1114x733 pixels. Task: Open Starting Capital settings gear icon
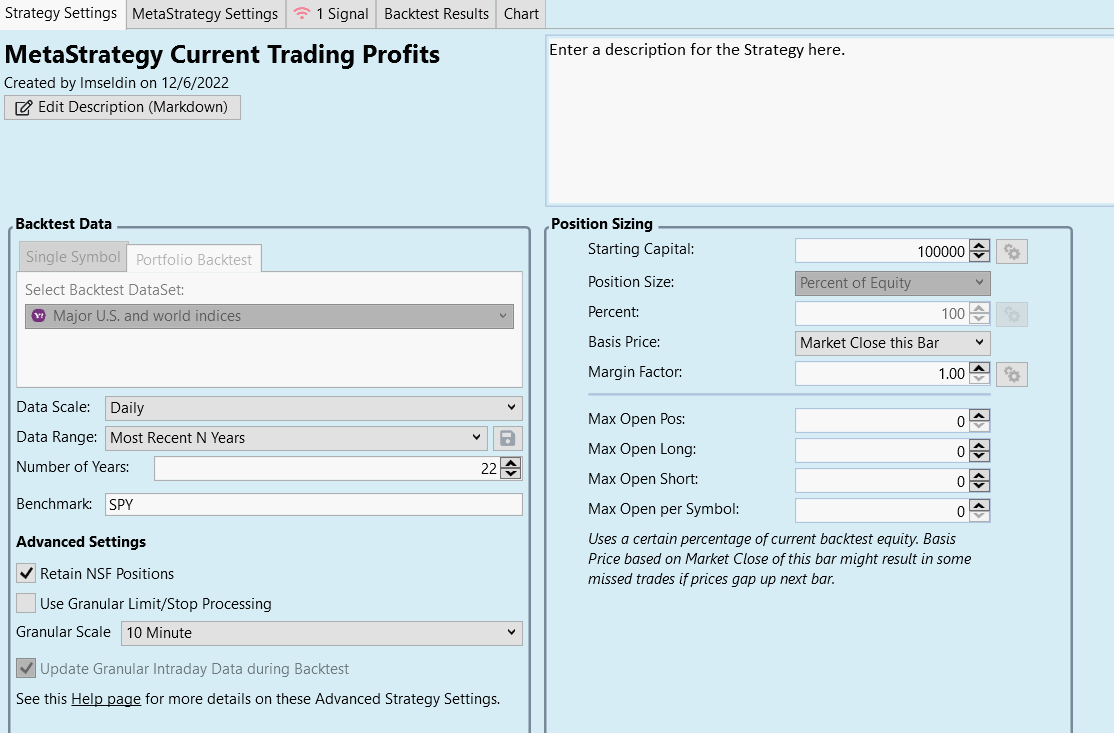pos(1011,251)
